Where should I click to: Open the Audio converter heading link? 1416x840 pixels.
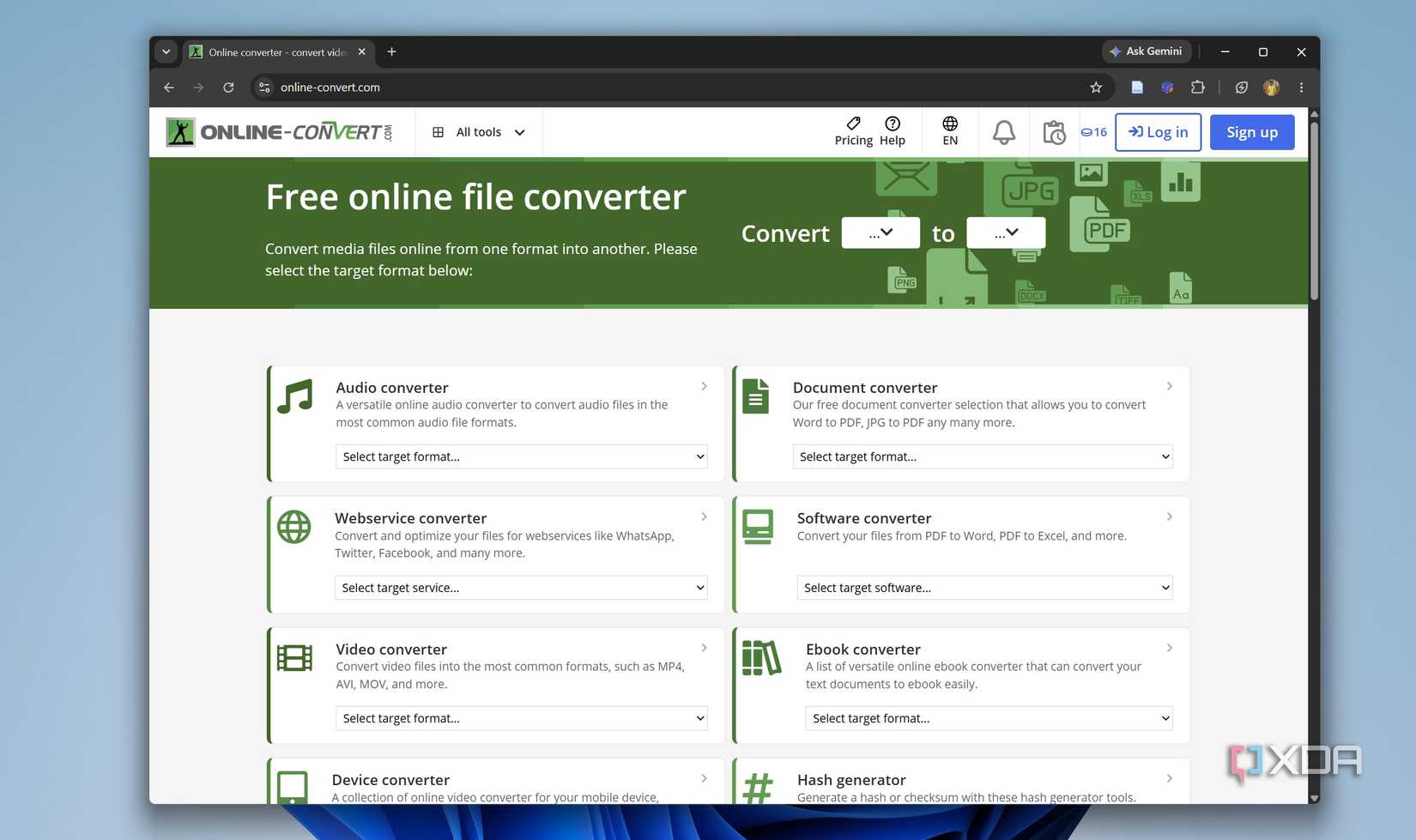coord(392,388)
